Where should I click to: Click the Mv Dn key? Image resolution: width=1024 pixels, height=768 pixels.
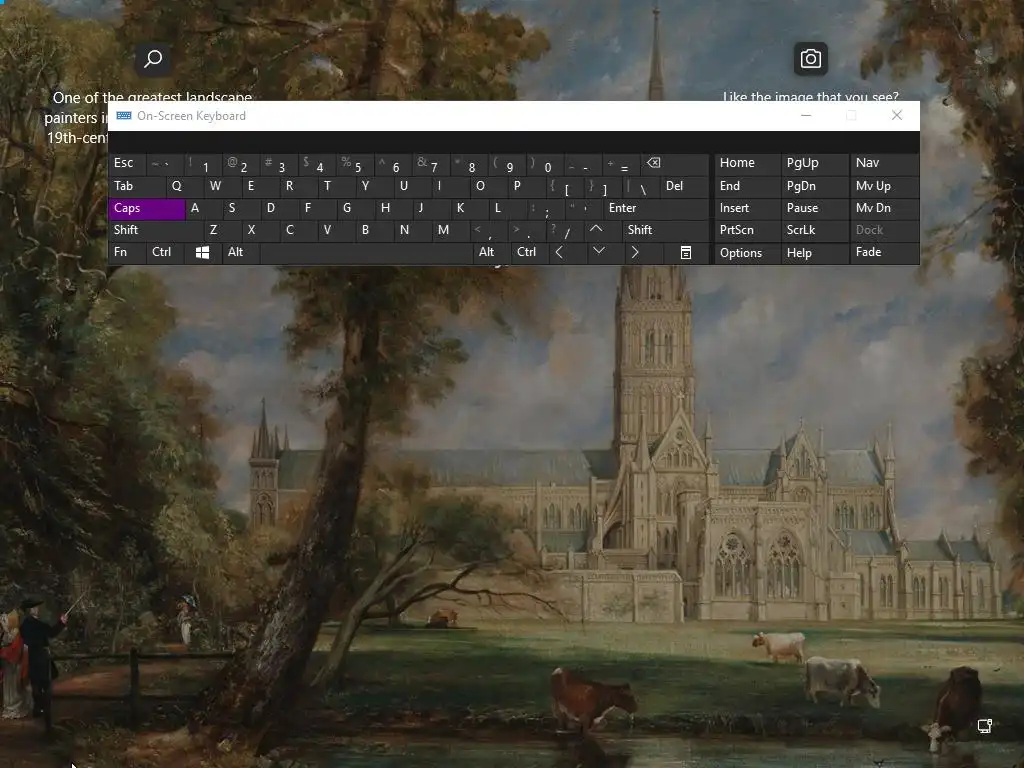[x=884, y=208]
